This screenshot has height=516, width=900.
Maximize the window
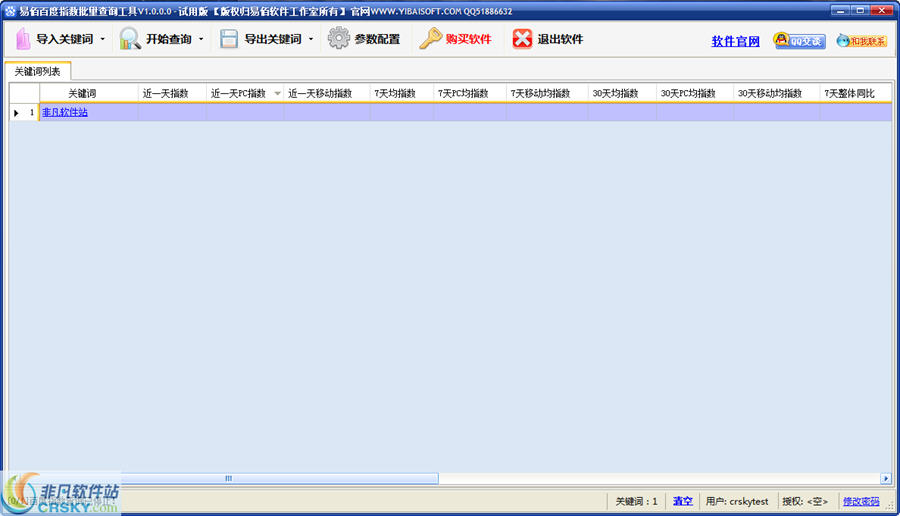click(860, 10)
